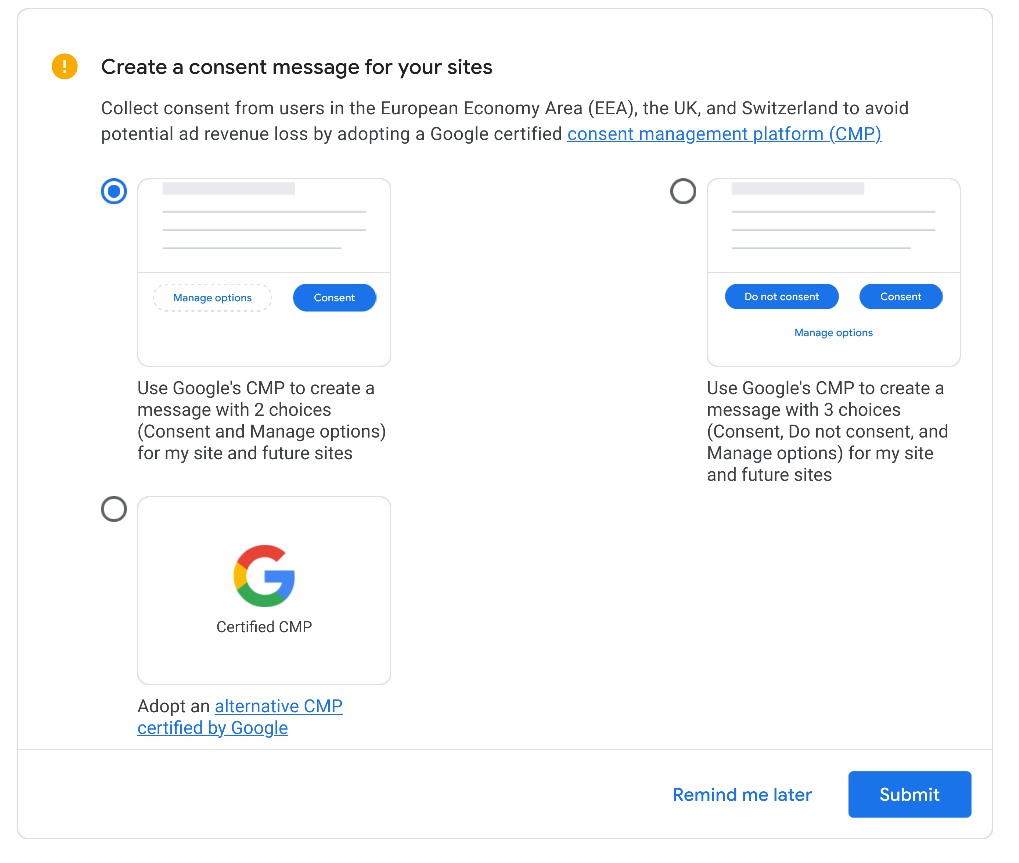Choose the alternative certified CMP radio option
This screenshot has height=863, width=1019.
click(114, 510)
